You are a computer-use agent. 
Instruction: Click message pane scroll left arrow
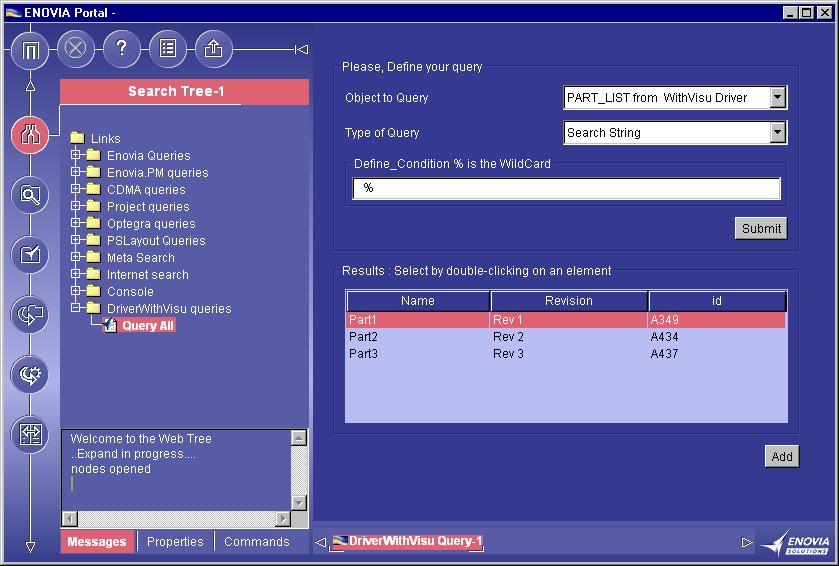pos(70,518)
